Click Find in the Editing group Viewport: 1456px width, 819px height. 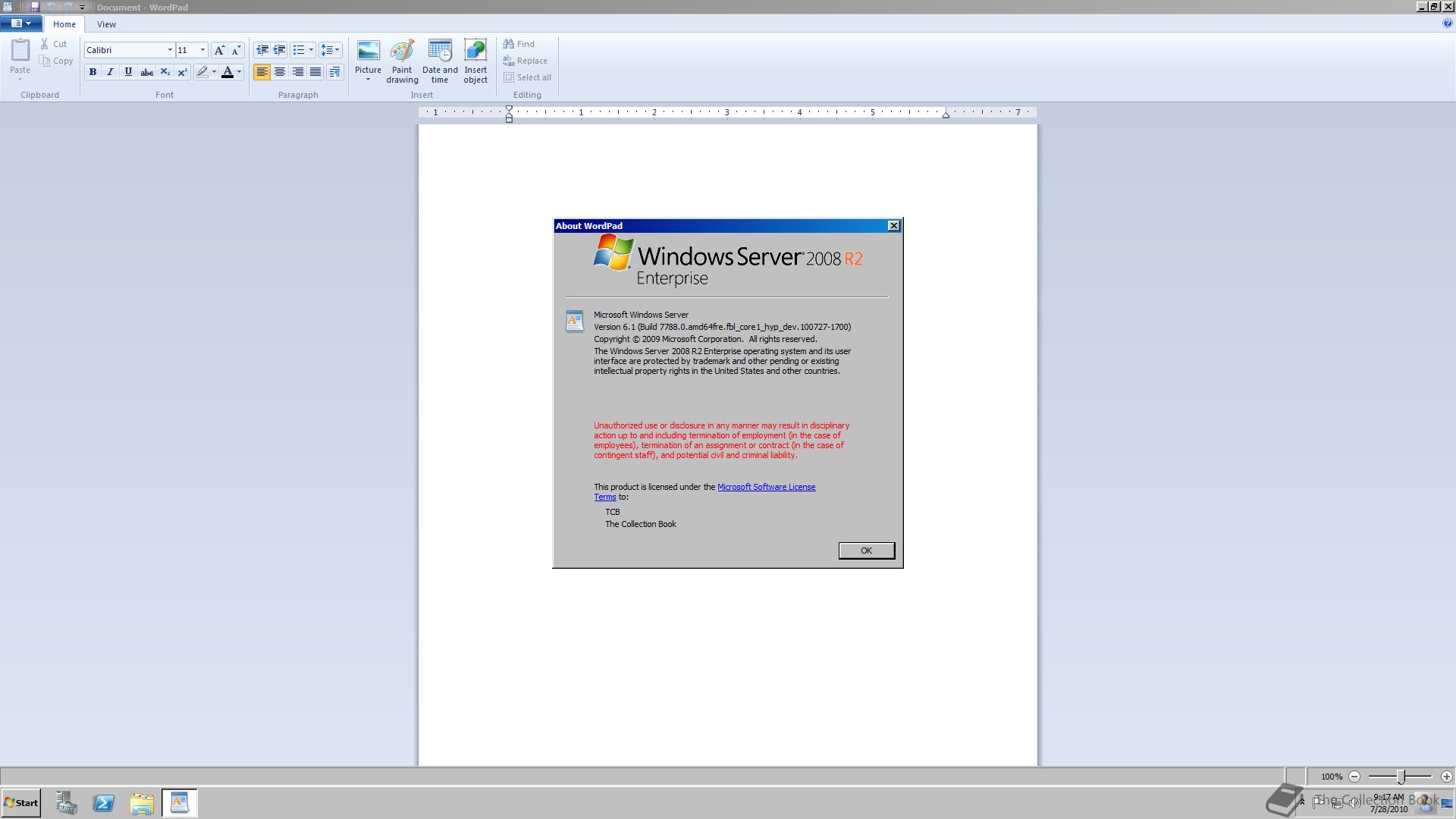(519, 44)
